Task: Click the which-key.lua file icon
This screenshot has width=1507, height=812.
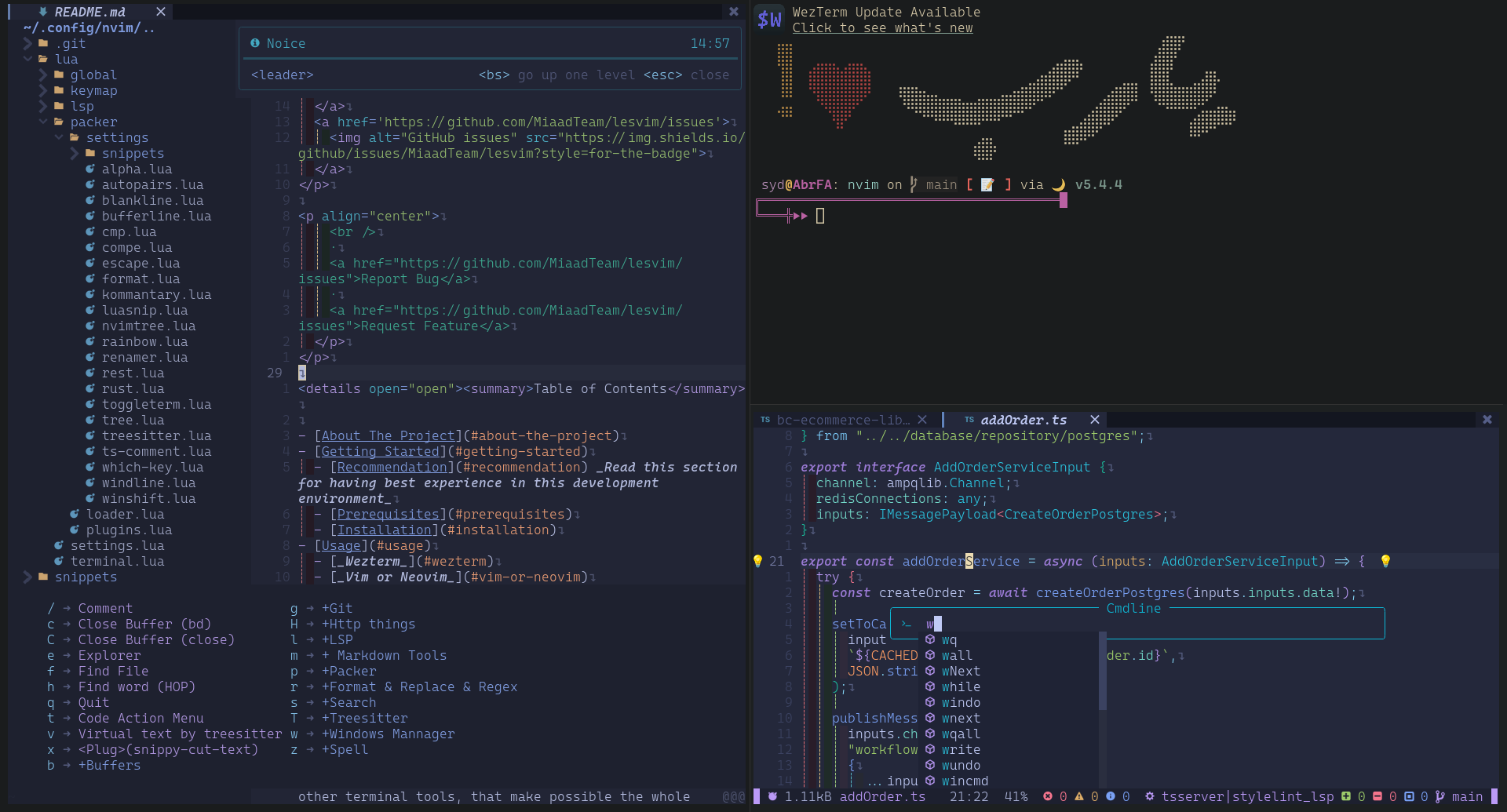Action: [x=90, y=467]
